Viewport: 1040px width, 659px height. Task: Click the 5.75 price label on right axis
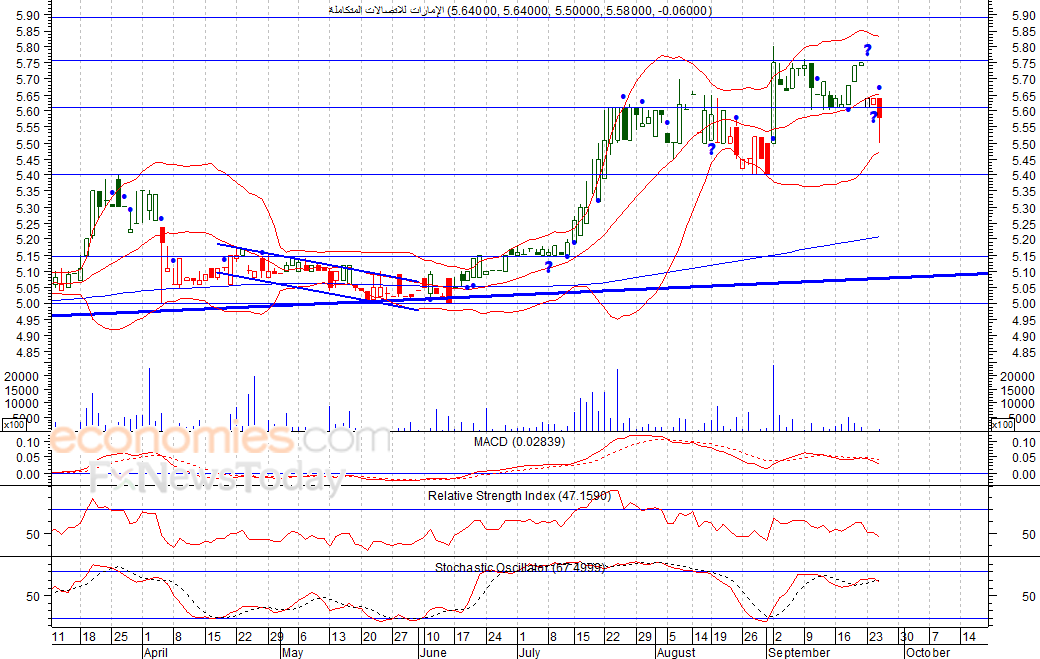click(x=1024, y=63)
